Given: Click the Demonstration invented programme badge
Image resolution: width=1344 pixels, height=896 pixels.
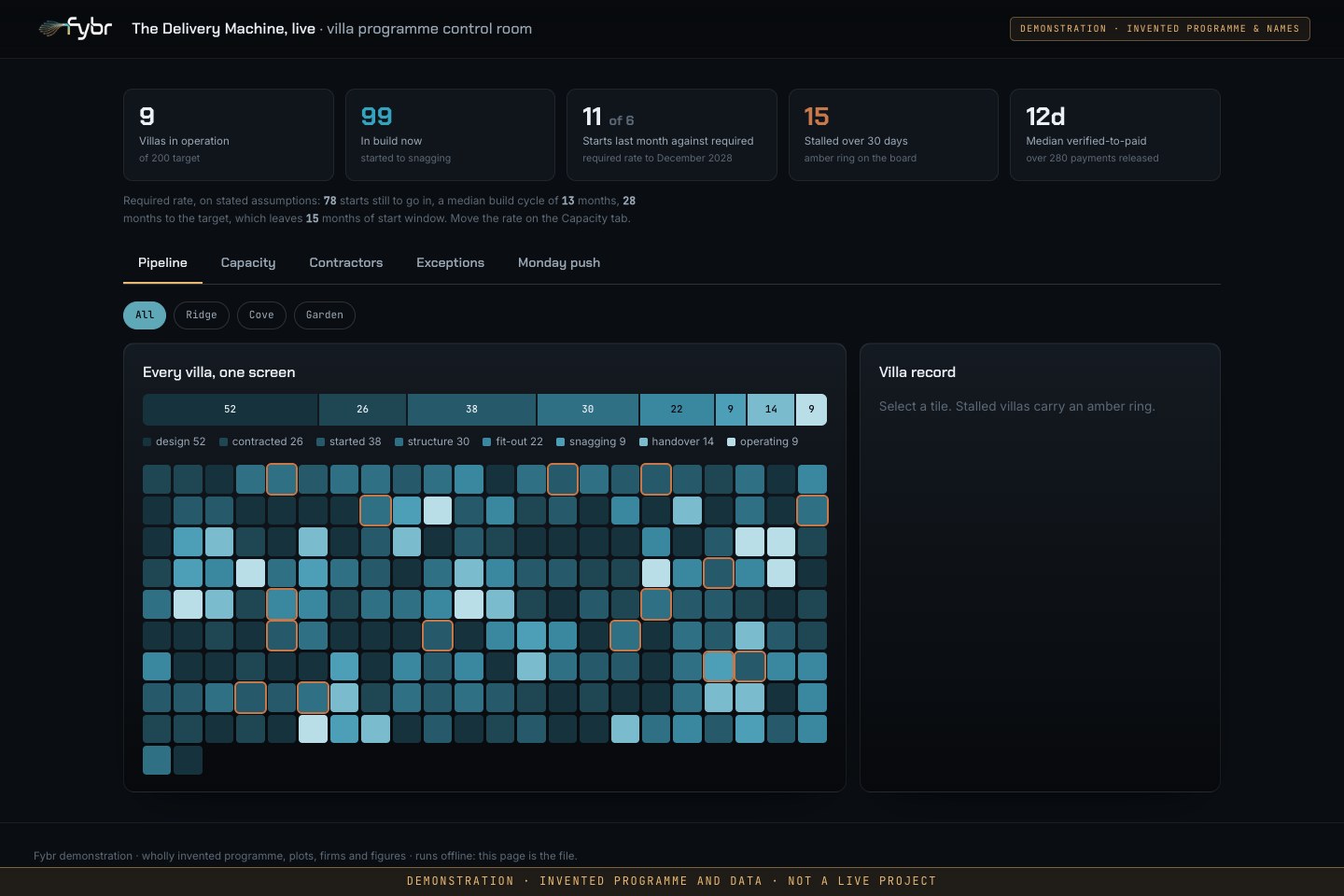Looking at the screenshot, I should [x=1160, y=29].
